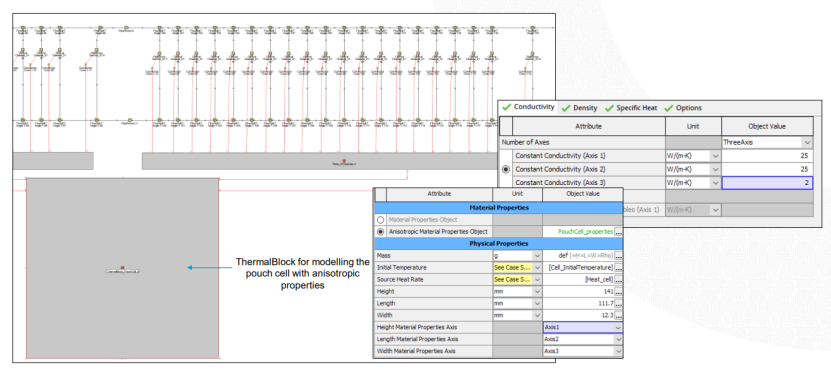Open the value selector for Source Heat Rate
831x370 pixels.
coord(618,279)
